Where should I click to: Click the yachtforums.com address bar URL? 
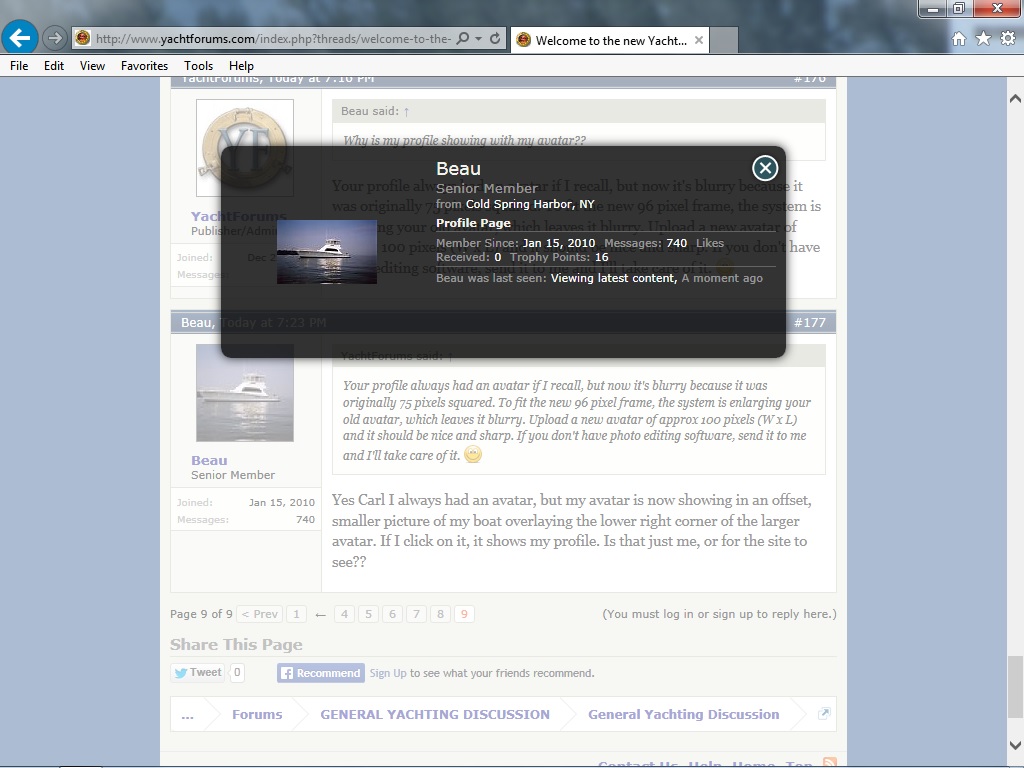(273, 39)
